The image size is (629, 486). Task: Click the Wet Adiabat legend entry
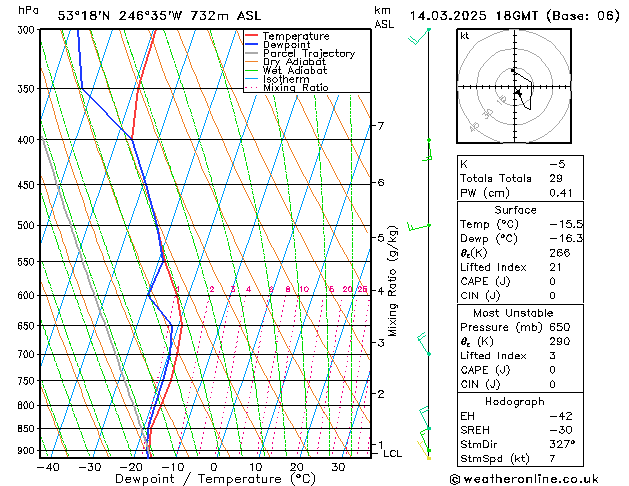tap(286, 70)
